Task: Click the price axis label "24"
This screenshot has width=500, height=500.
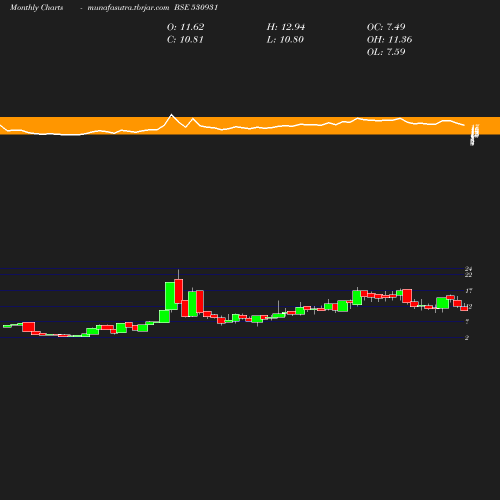Action: (469, 269)
